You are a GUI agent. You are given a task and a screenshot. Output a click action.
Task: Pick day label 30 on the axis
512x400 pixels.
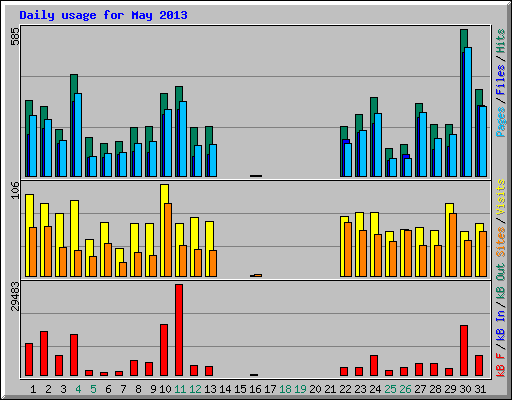[x=465, y=389]
